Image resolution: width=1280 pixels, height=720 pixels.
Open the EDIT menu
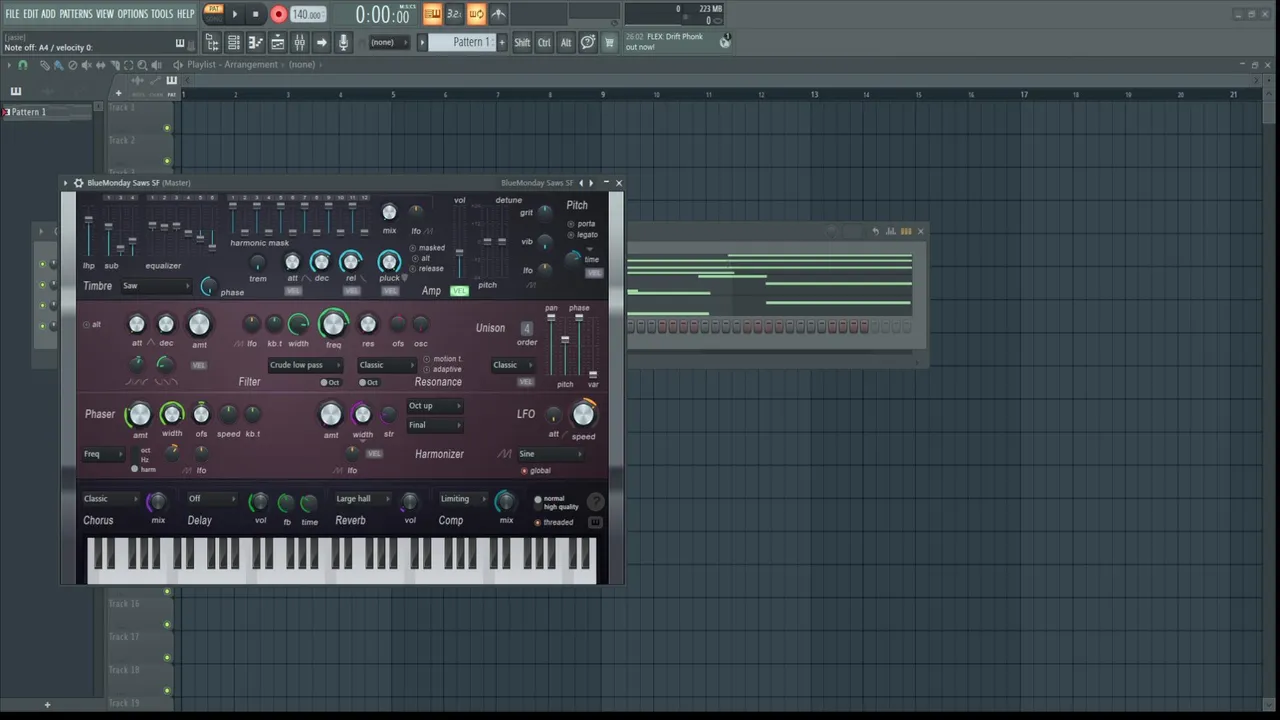(x=30, y=14)
